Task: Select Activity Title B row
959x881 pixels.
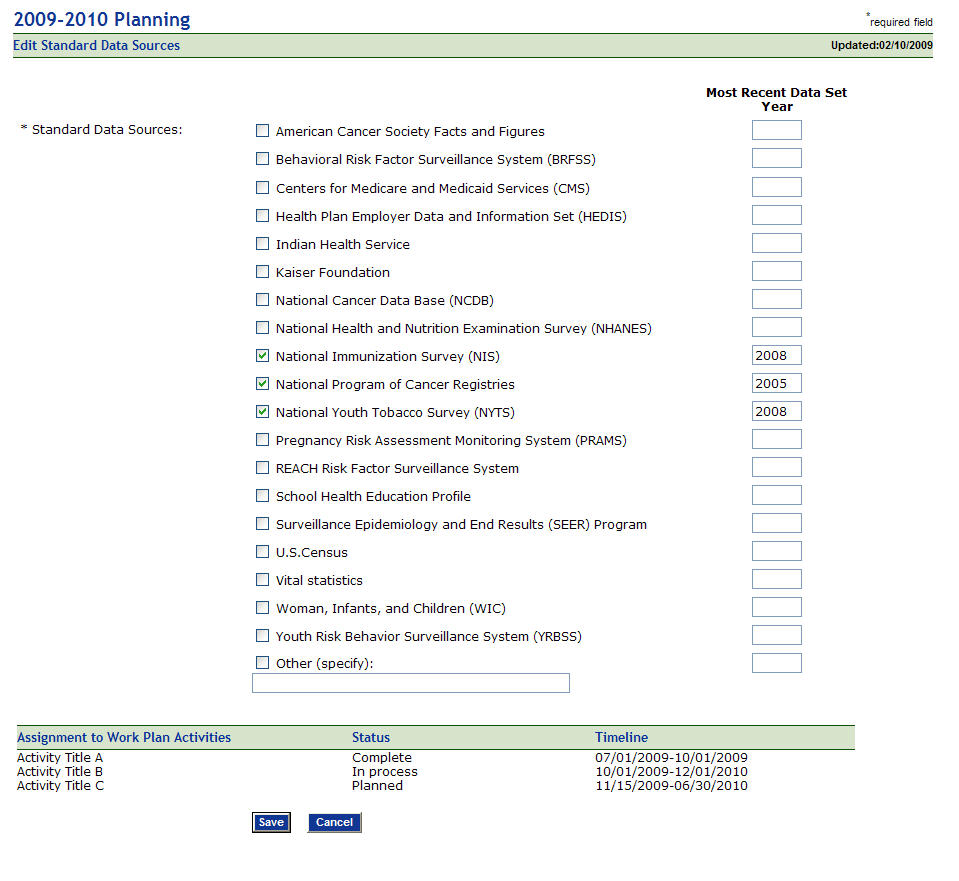Action: pos(60,771)
